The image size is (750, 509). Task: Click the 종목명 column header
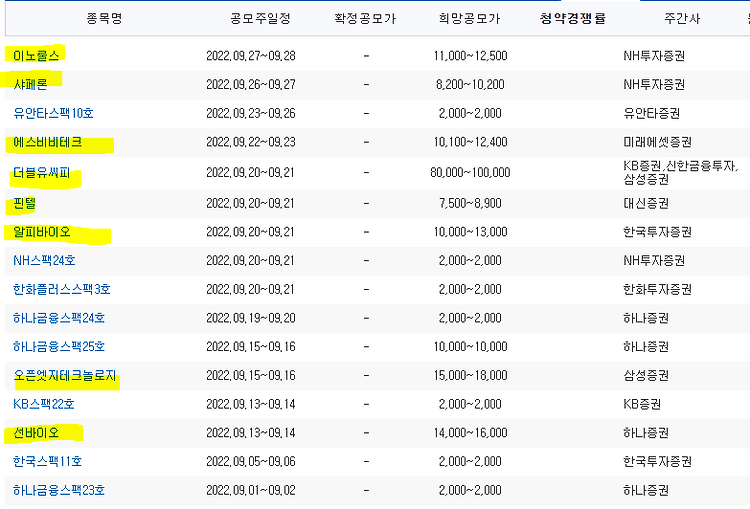(105, 19)
